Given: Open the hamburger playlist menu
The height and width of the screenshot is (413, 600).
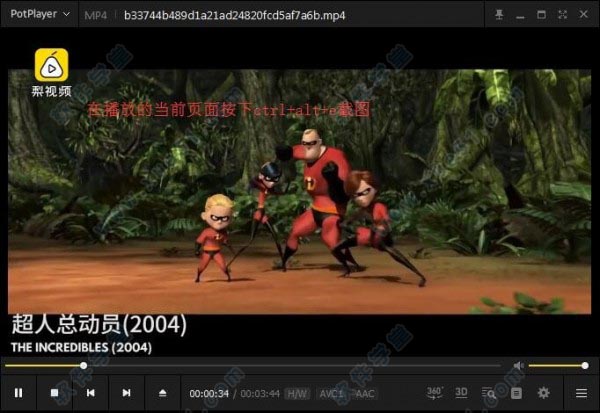Looking at the screenshot, I should [581, 393].
